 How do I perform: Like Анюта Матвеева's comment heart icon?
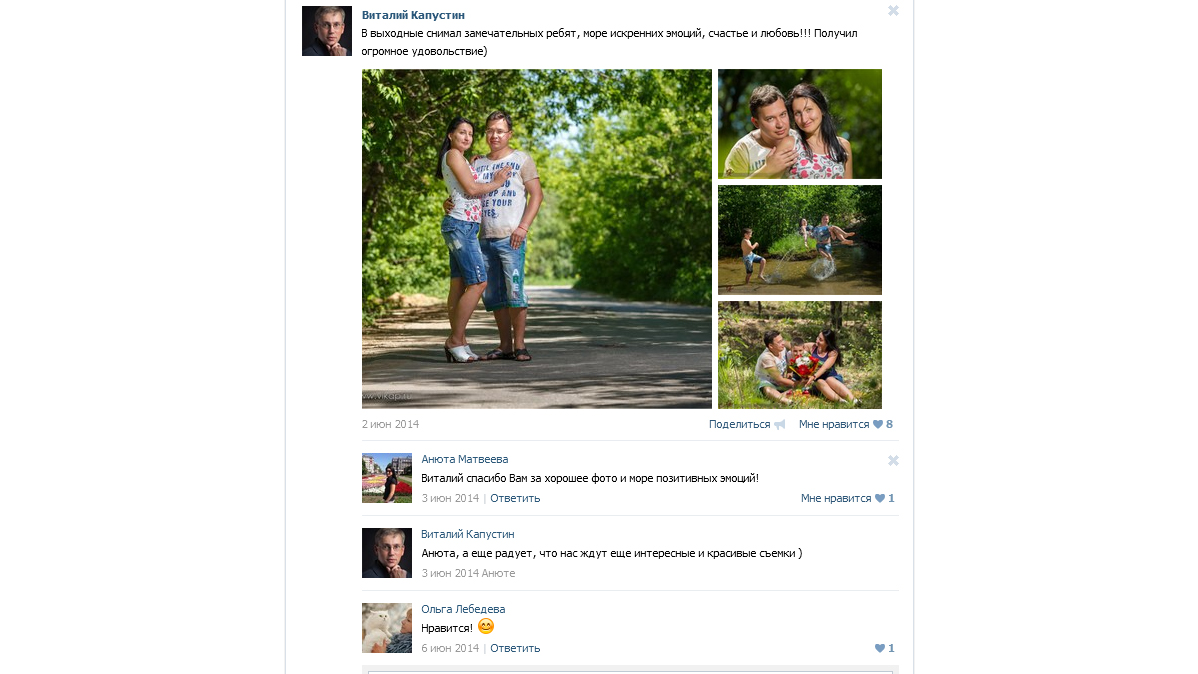[x=879, y=498]
